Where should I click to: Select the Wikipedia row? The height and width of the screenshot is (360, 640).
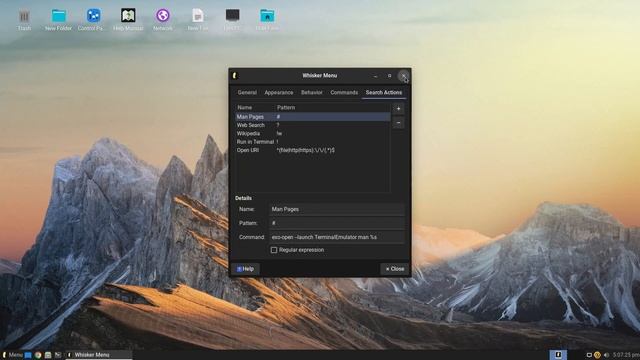coord(313,133)
